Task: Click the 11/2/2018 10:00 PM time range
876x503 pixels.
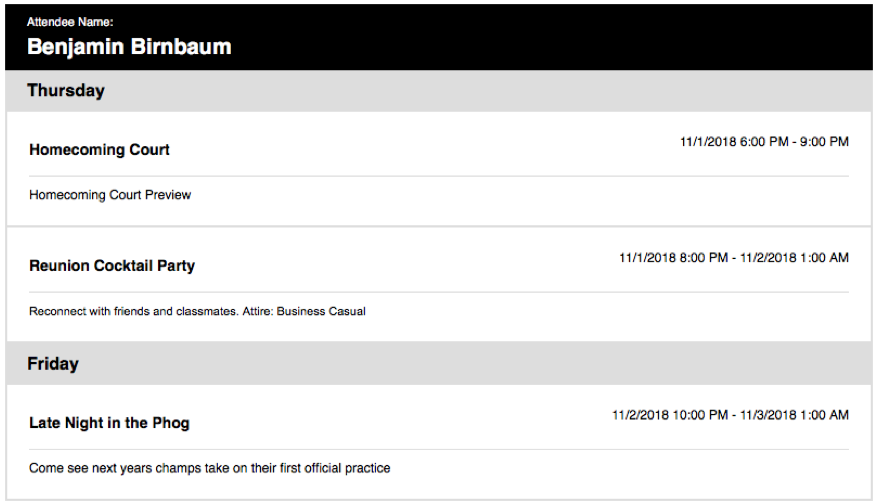Action: pos(731,415)
